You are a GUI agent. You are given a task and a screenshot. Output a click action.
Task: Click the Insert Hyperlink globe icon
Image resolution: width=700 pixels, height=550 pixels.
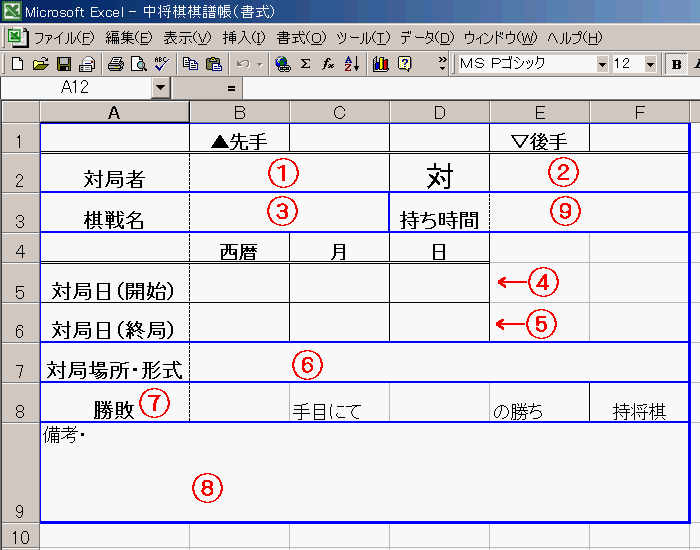(283, 64)
